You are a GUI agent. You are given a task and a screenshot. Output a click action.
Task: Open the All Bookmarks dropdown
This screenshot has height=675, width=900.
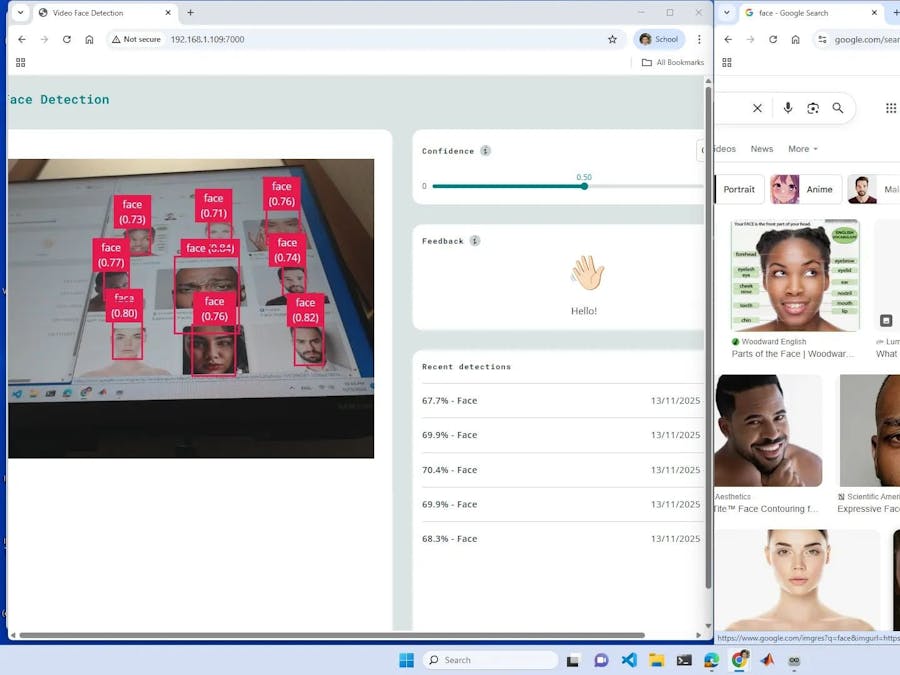click(672, 61)
